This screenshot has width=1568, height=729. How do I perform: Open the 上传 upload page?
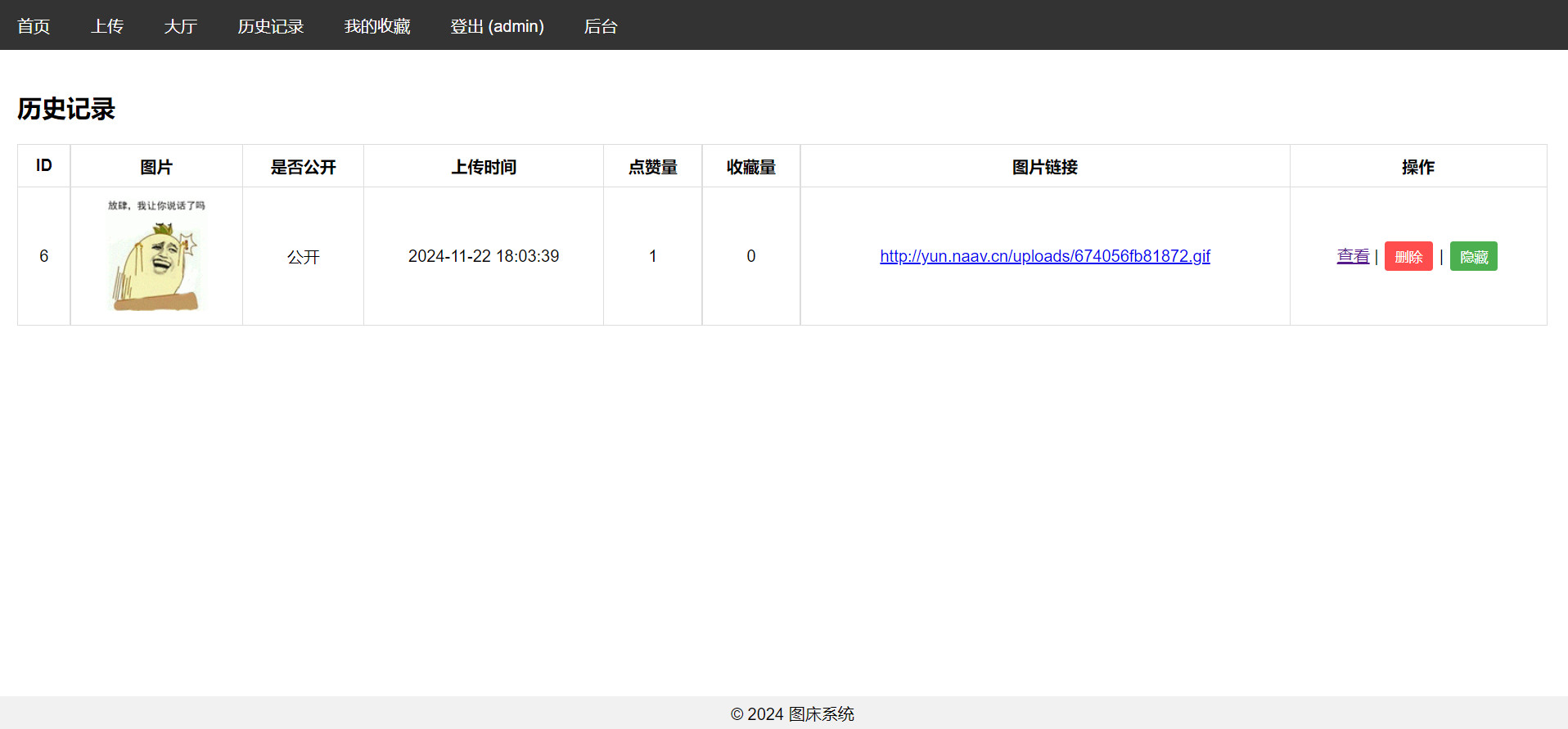tap(107, 26)
